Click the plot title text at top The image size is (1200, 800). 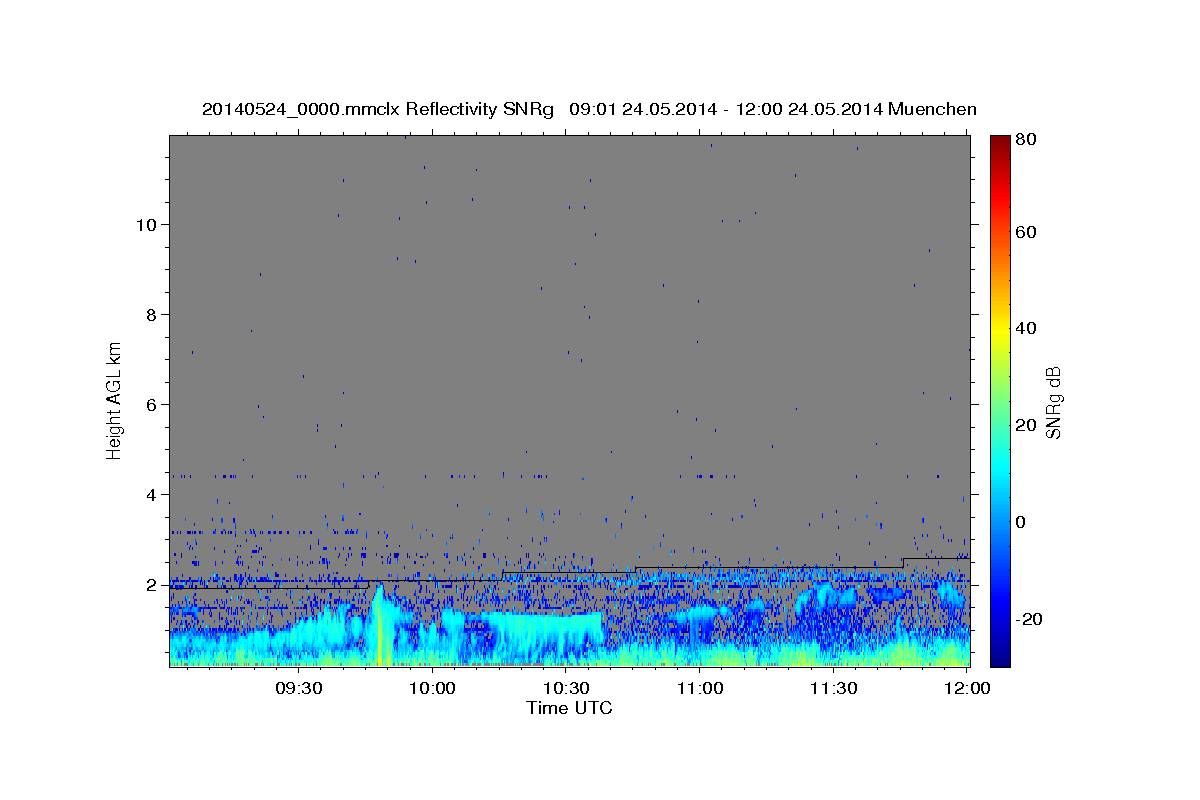click(x=589, y=109)
